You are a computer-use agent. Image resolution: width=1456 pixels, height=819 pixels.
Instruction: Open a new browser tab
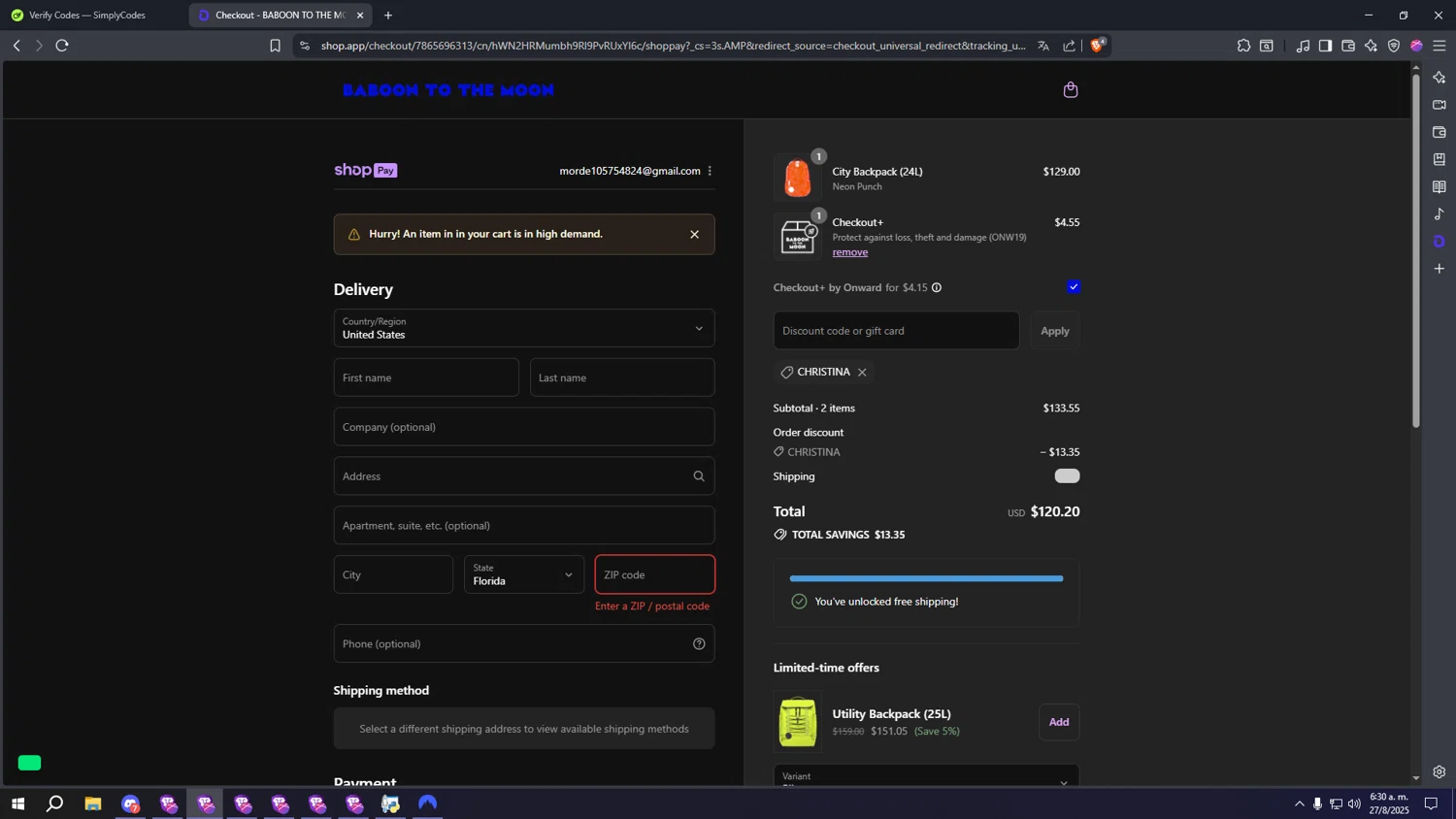[388, 16]
